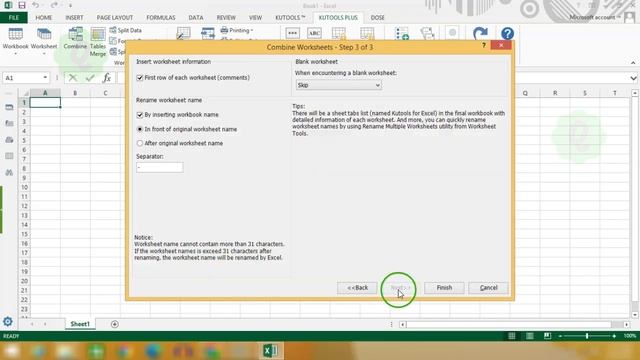Open the blank worksheet Skip dropdown
The image size is (640, 360).
[x=338, y=85]
